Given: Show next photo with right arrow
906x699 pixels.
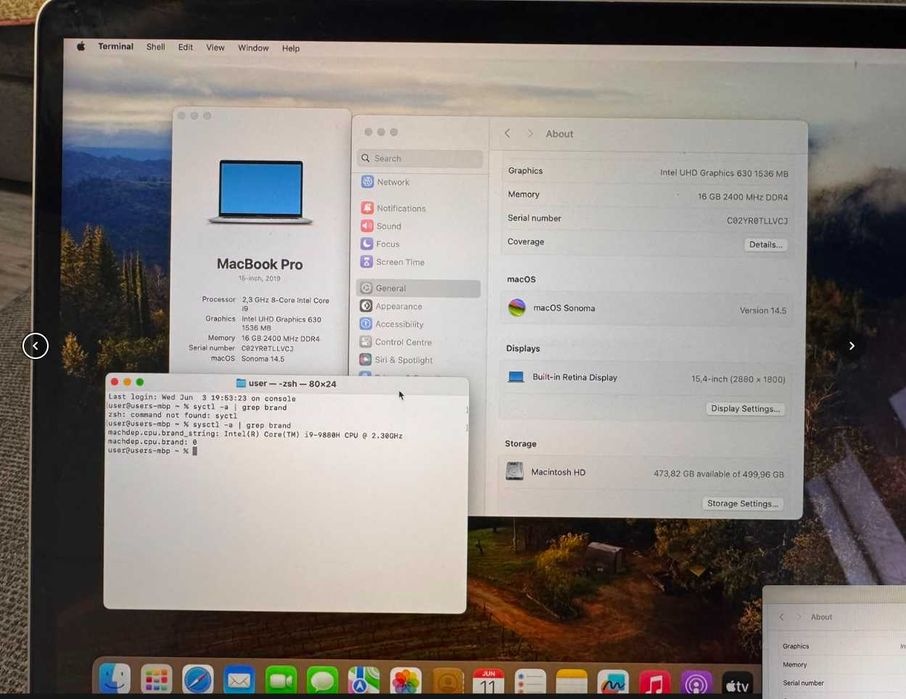Looking at the screenshot, I should tap(852, 346).
